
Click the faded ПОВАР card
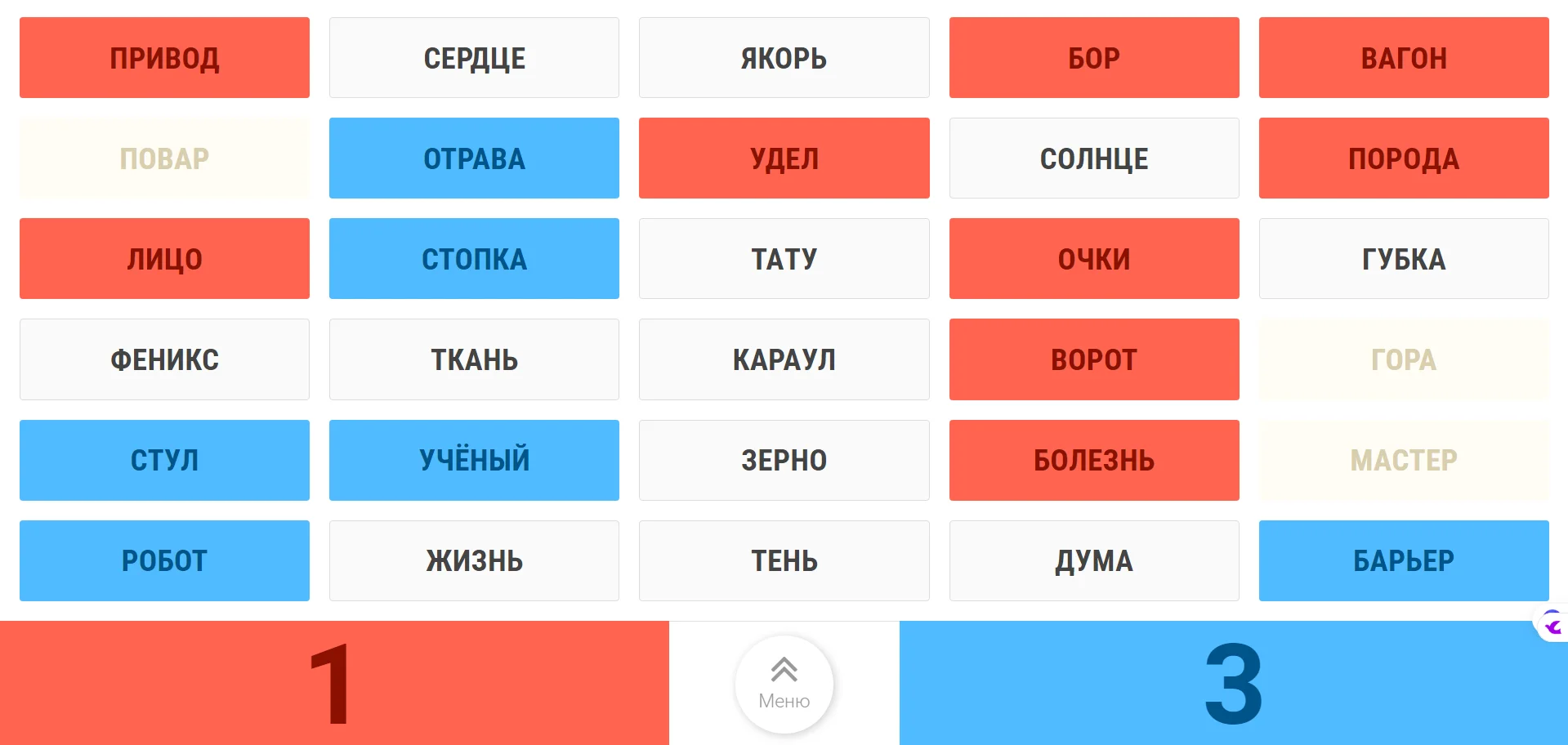point(164,158)
